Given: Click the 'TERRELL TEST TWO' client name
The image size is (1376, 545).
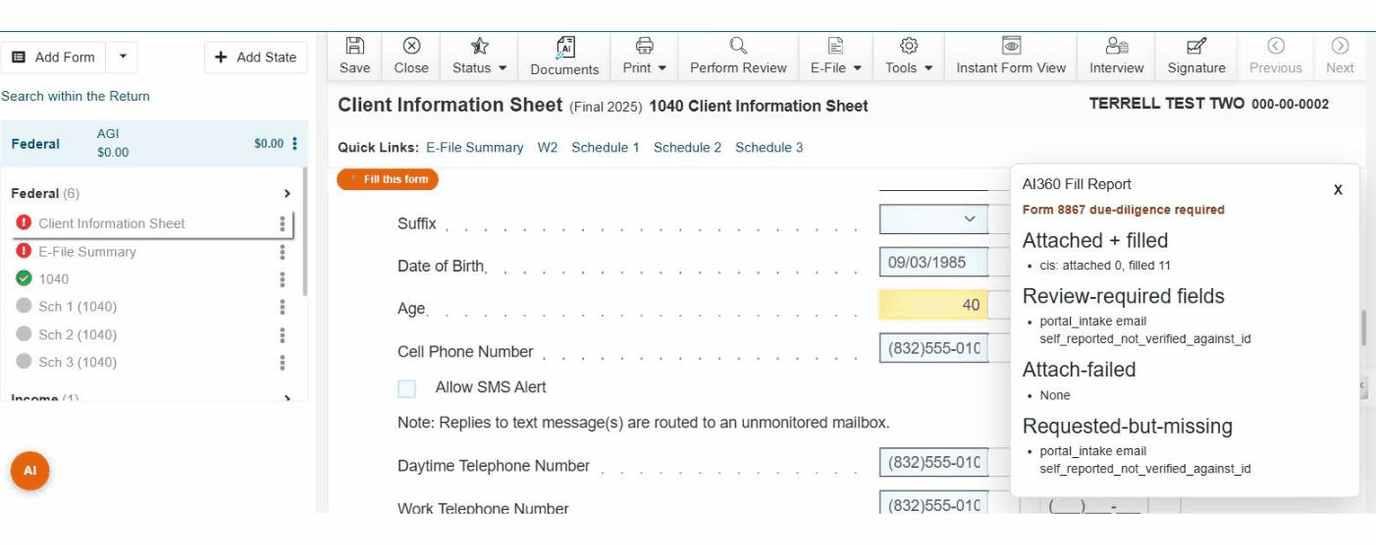Looking at the screenshot, I should (1167, 104).
